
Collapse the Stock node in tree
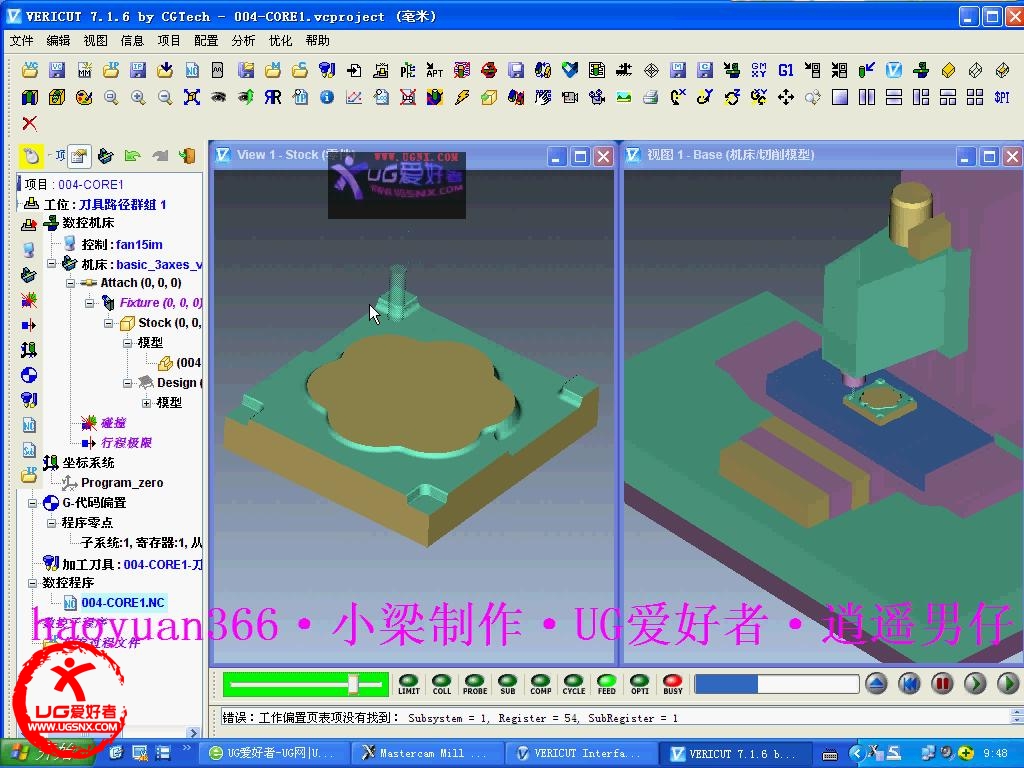(108, 323)
